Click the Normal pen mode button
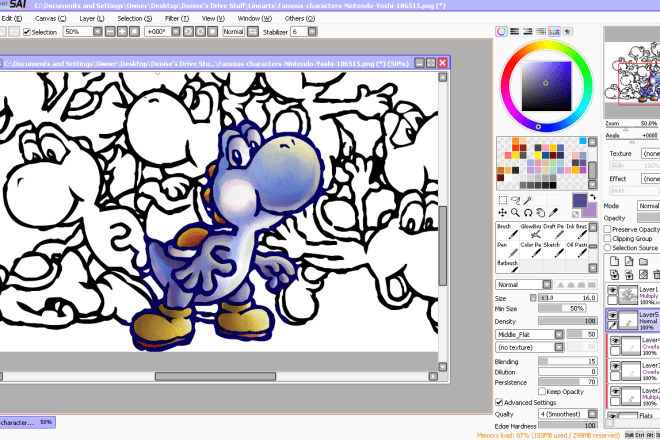The height and width of the screenshot is (440, 660). 233,32
